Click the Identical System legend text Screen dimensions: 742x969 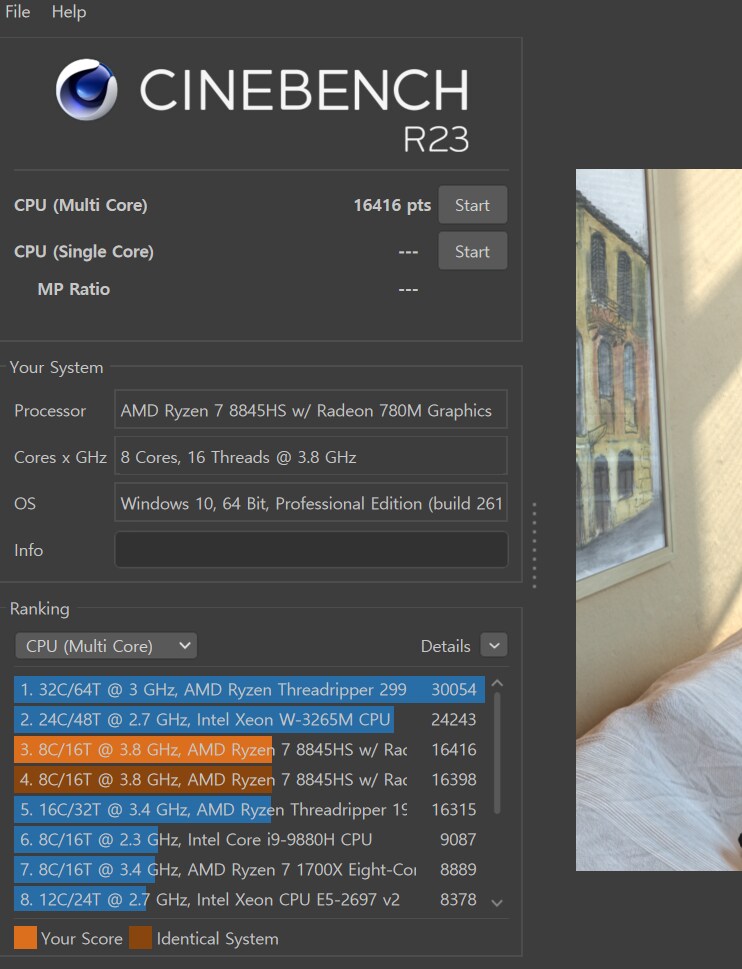pyautogui.click(x=217, y=938)
